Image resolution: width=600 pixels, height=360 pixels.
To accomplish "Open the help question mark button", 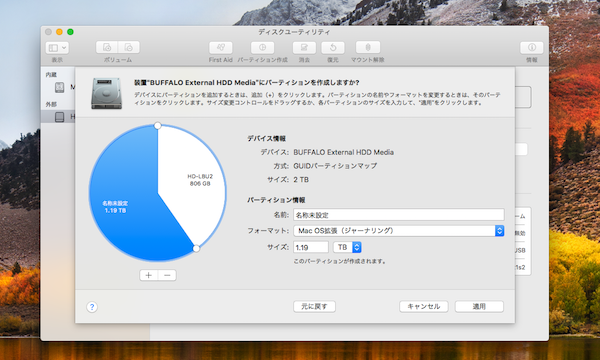I will click(x=92, y=307).
